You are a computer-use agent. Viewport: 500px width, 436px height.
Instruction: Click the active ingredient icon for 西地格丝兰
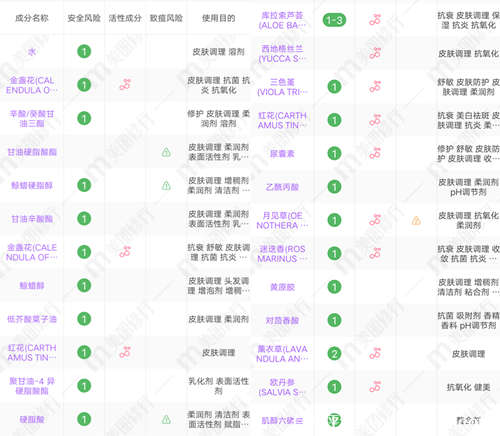[375, 53]
